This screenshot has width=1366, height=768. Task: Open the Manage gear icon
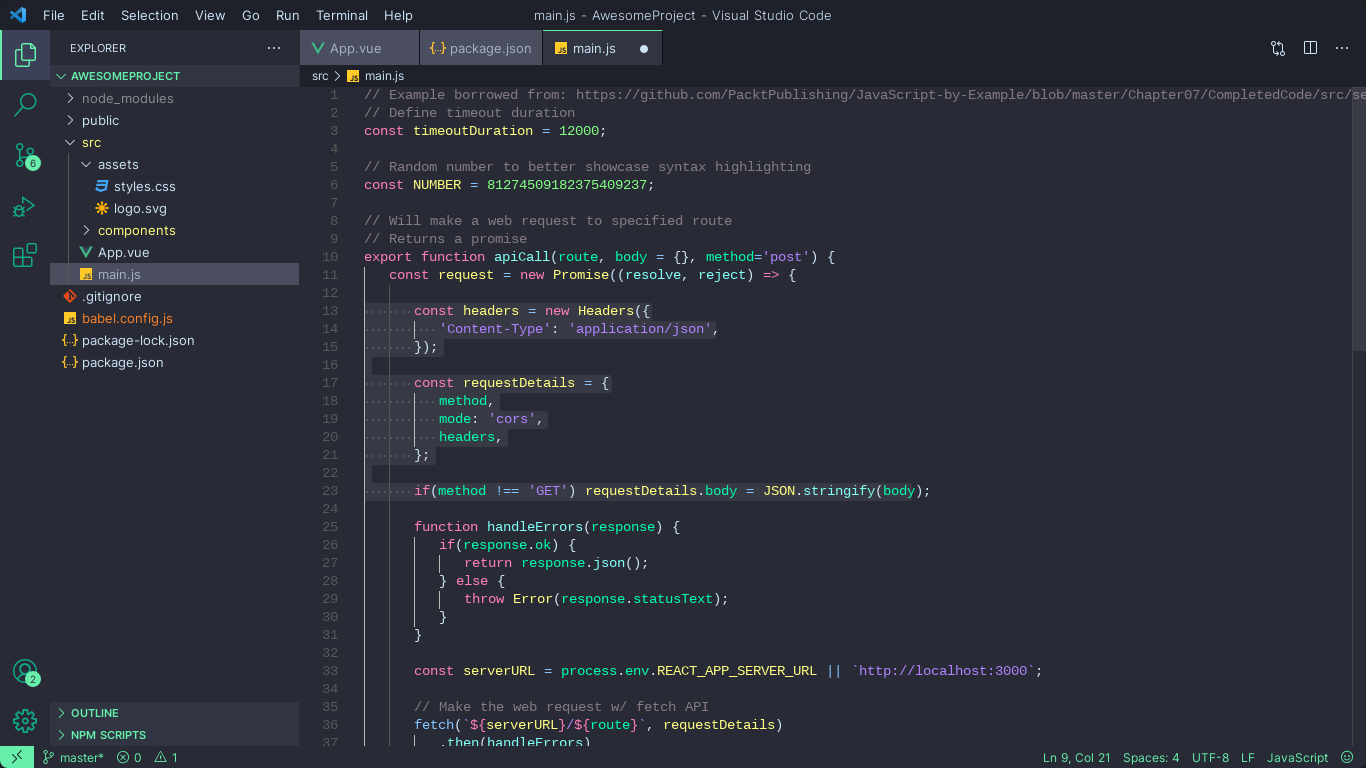(x=25, y=720)
